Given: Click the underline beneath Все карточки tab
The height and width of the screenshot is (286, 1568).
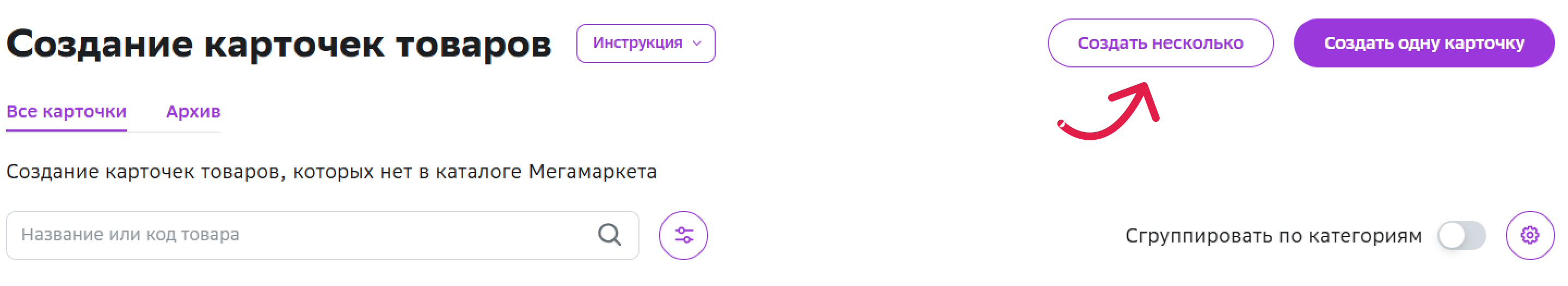Looking at the screenshot, I should coord(66,130).
